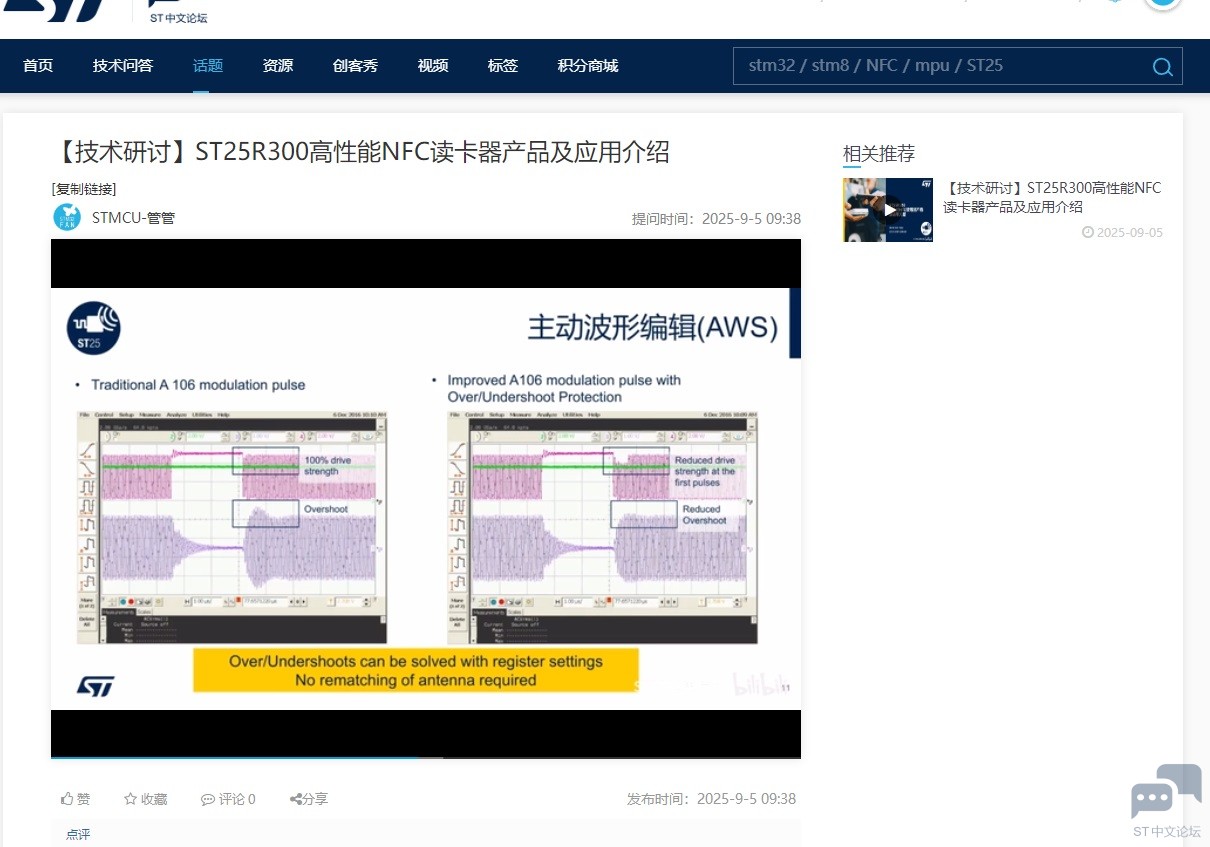Click the [复制链接] copy link

click(84, 189)
